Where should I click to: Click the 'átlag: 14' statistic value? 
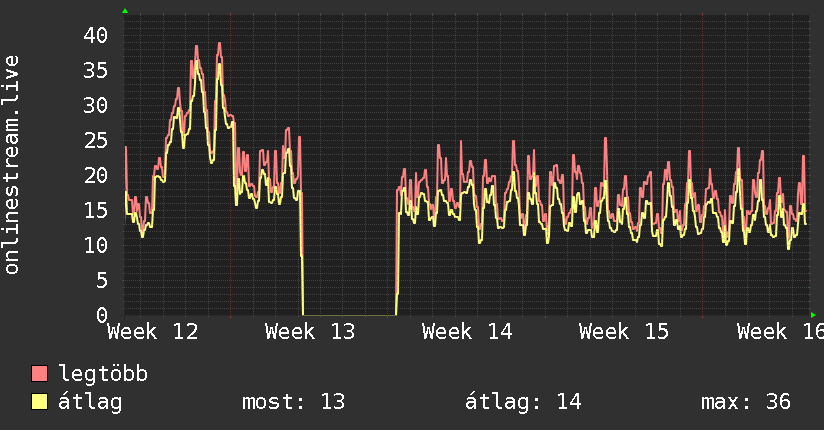[x=523, y=402]
